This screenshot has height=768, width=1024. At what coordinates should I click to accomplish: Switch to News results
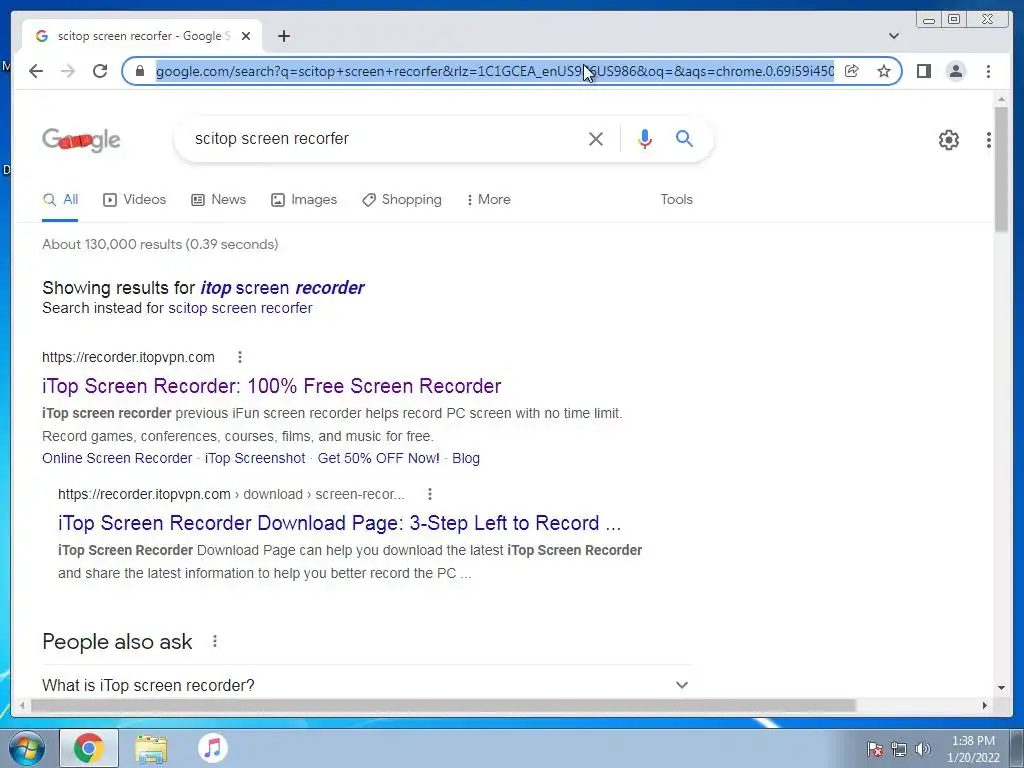point(218,200)
